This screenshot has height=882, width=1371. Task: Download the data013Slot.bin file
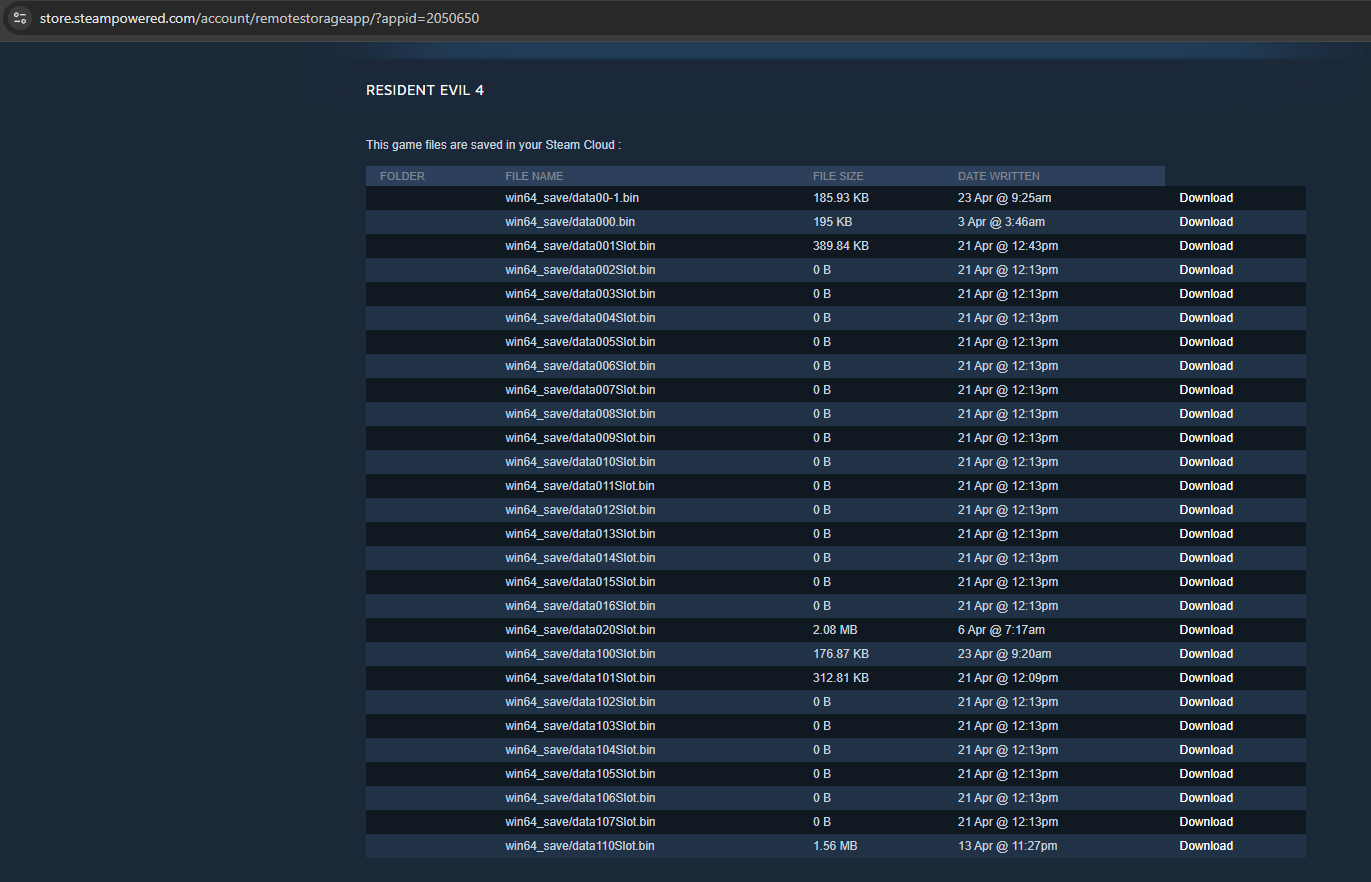coord(1206,534)
